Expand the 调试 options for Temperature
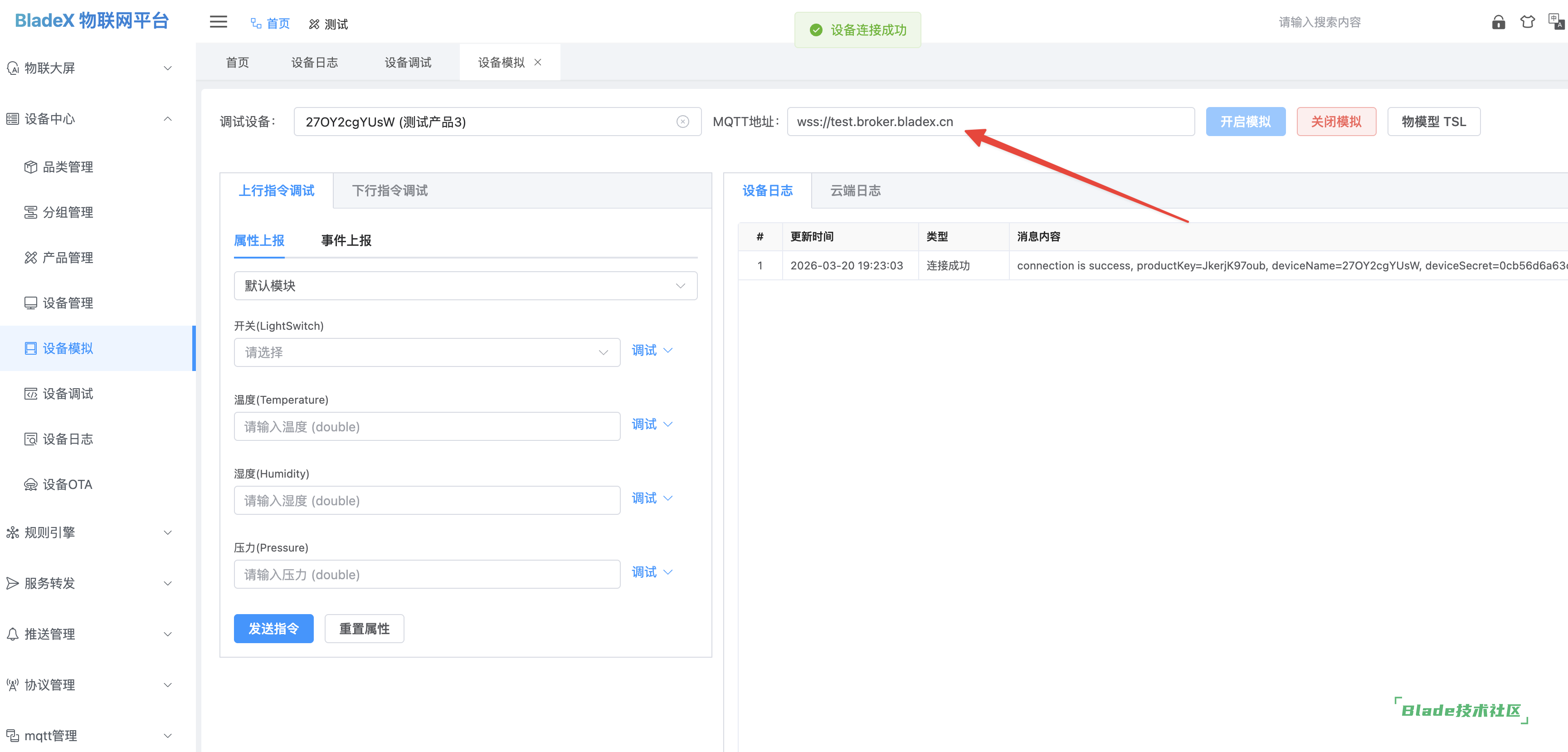Screen dimensions: 1568x752 tap(652, 425)
